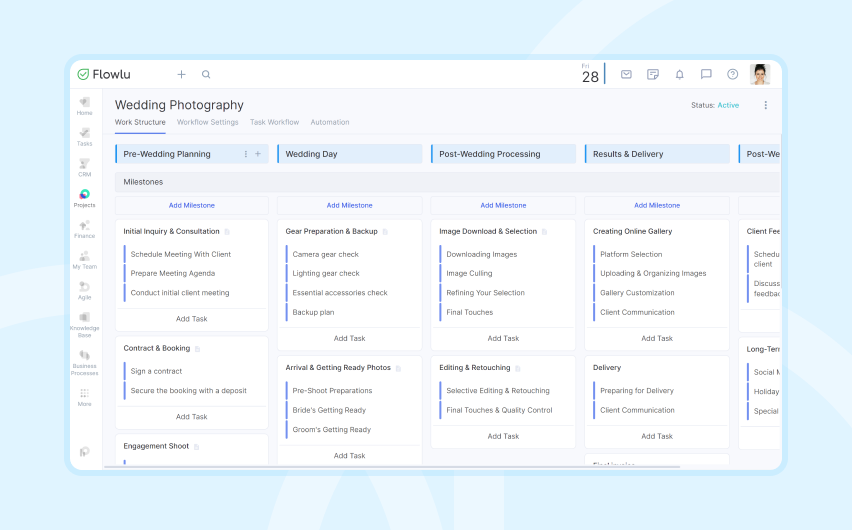Click the search magnifier icon
The height and width of the screenshot is (530, 852).
tap(206, 74)
